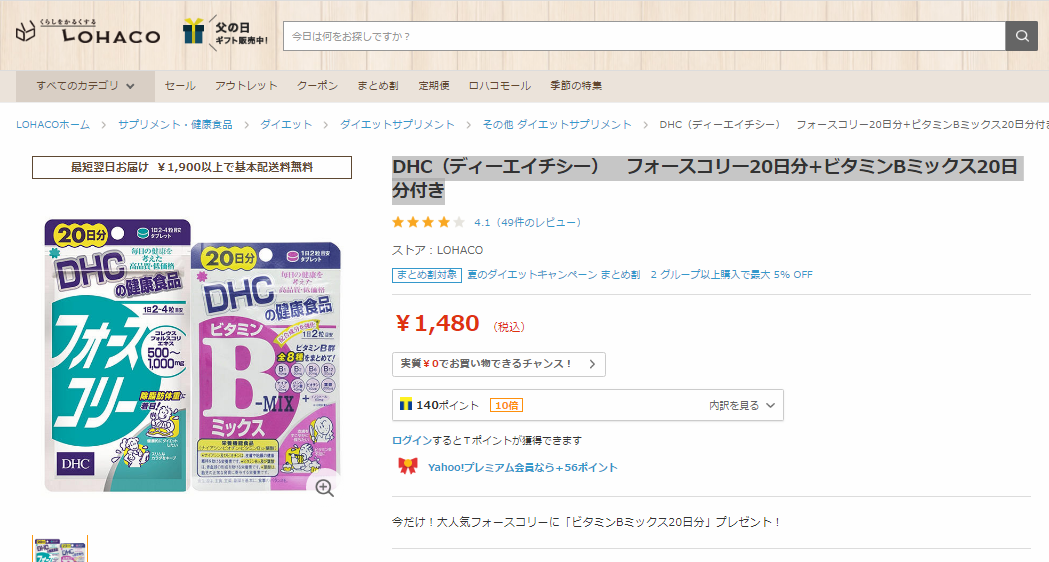The width and height of the screenshot is (1049, 562).
Task: Click the magnifying glass search button
Action: point(1020,36)
